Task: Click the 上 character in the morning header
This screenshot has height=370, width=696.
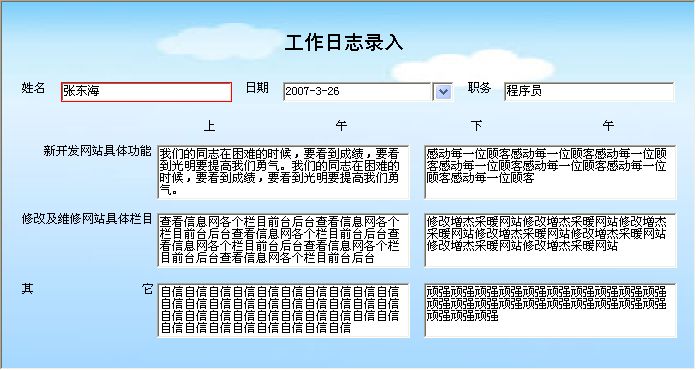Action: coord(210,126)
